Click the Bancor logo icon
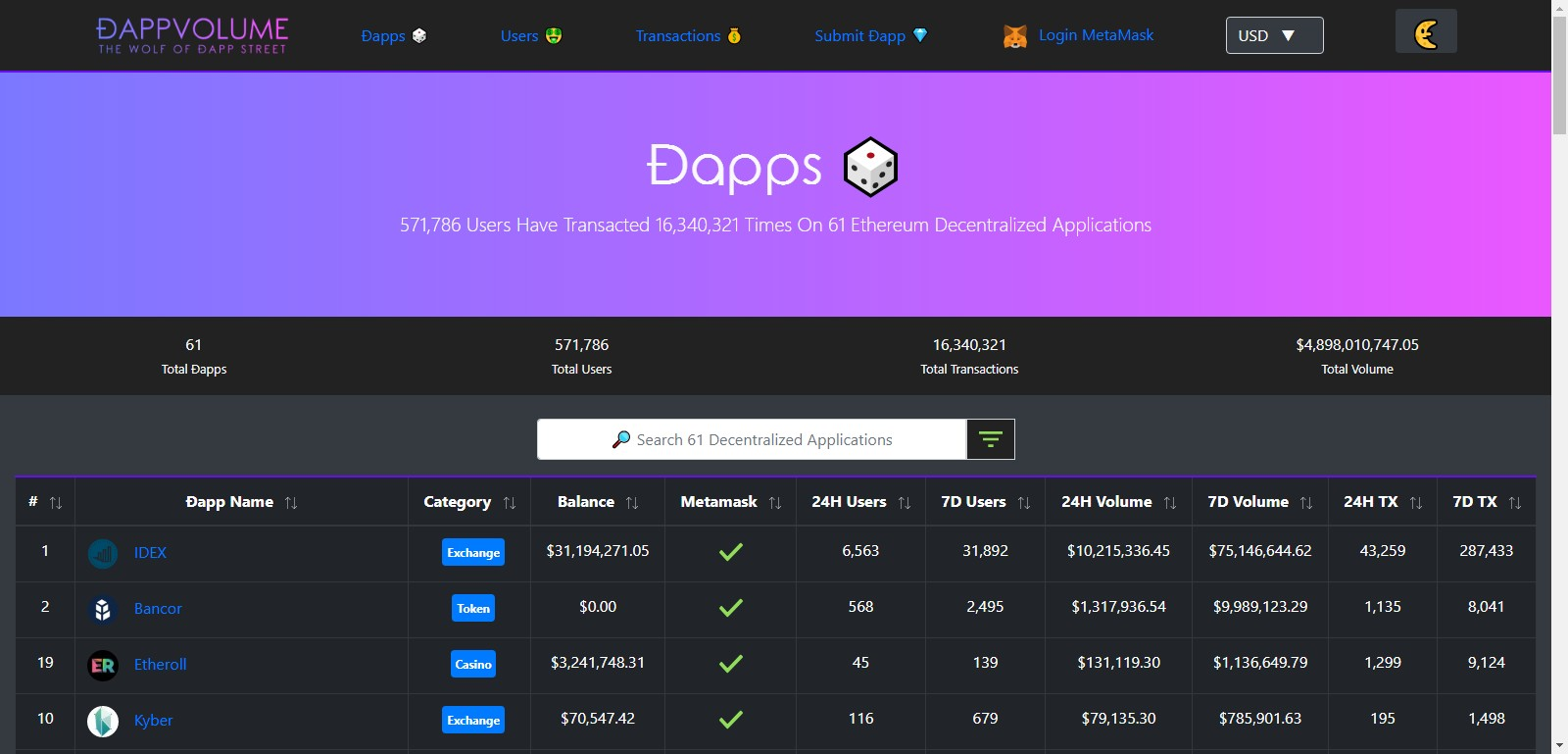The width and height of the screenshot is (1568, 754). coord(103,609)
